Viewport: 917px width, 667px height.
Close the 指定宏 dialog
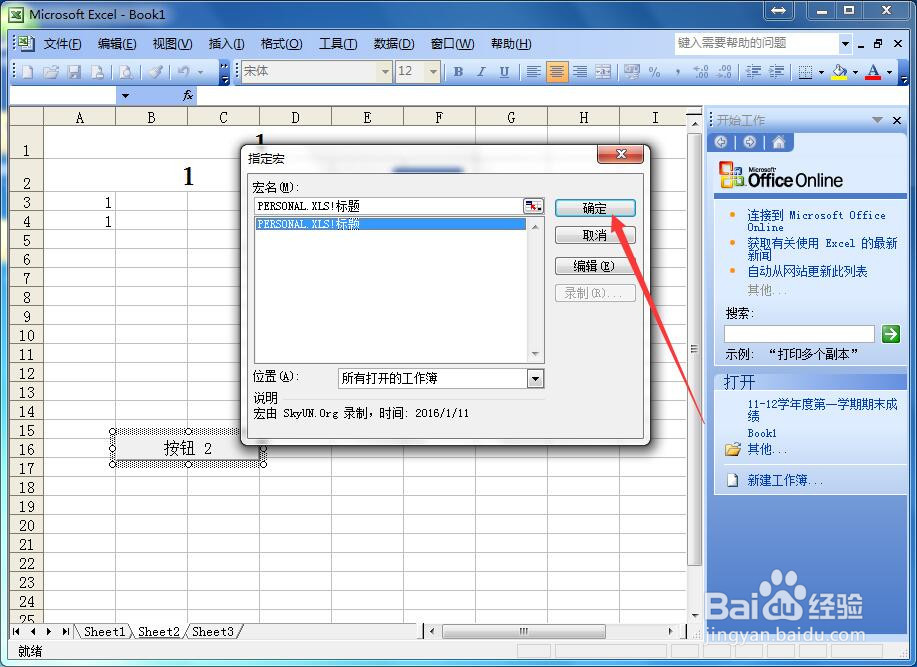click(620, 154)
